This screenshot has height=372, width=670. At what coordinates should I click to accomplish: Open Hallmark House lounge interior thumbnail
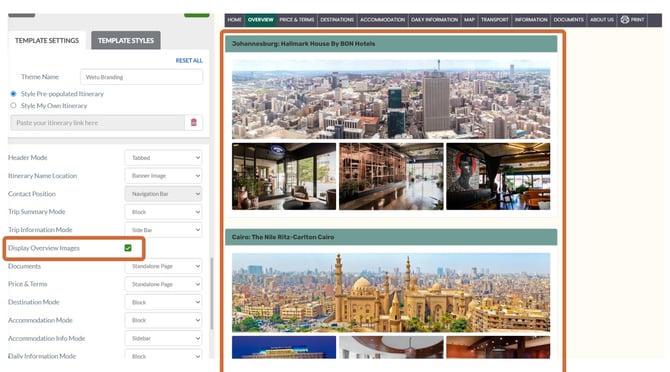tap(284, 176)
